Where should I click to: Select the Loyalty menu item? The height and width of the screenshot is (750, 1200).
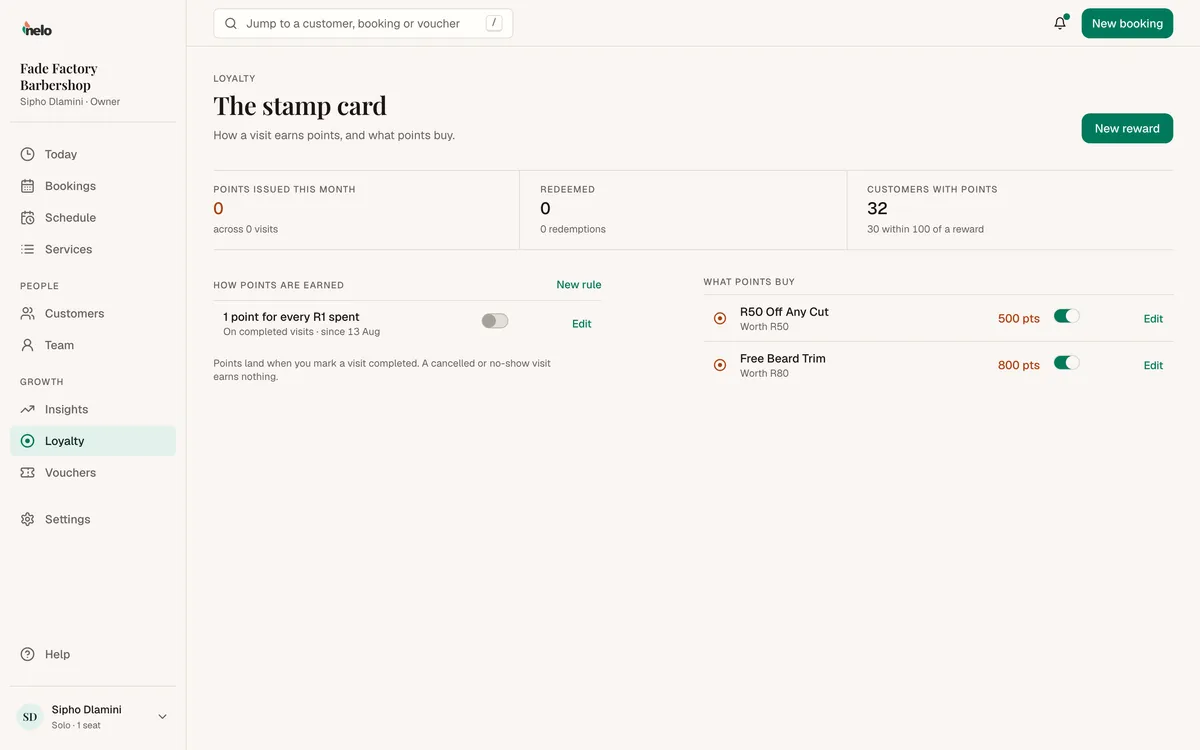[x=93, y=441]
